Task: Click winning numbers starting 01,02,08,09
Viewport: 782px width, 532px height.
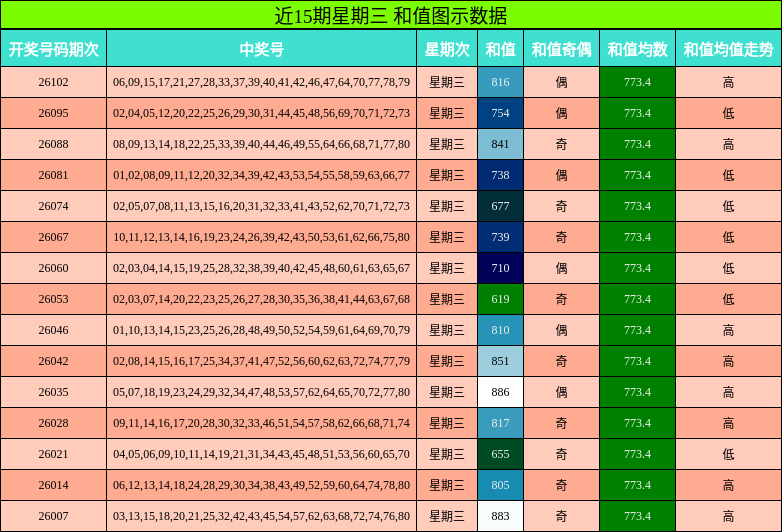Action: [x=261, y=175]
